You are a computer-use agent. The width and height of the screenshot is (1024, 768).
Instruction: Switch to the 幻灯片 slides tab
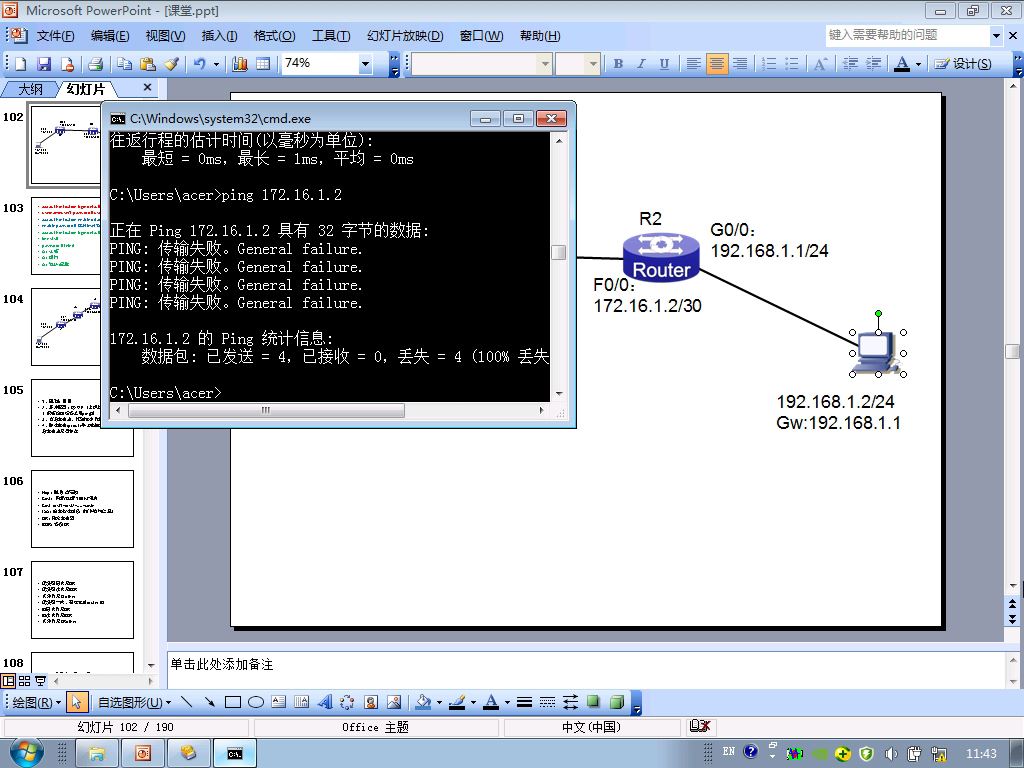[x=86, y=89]
